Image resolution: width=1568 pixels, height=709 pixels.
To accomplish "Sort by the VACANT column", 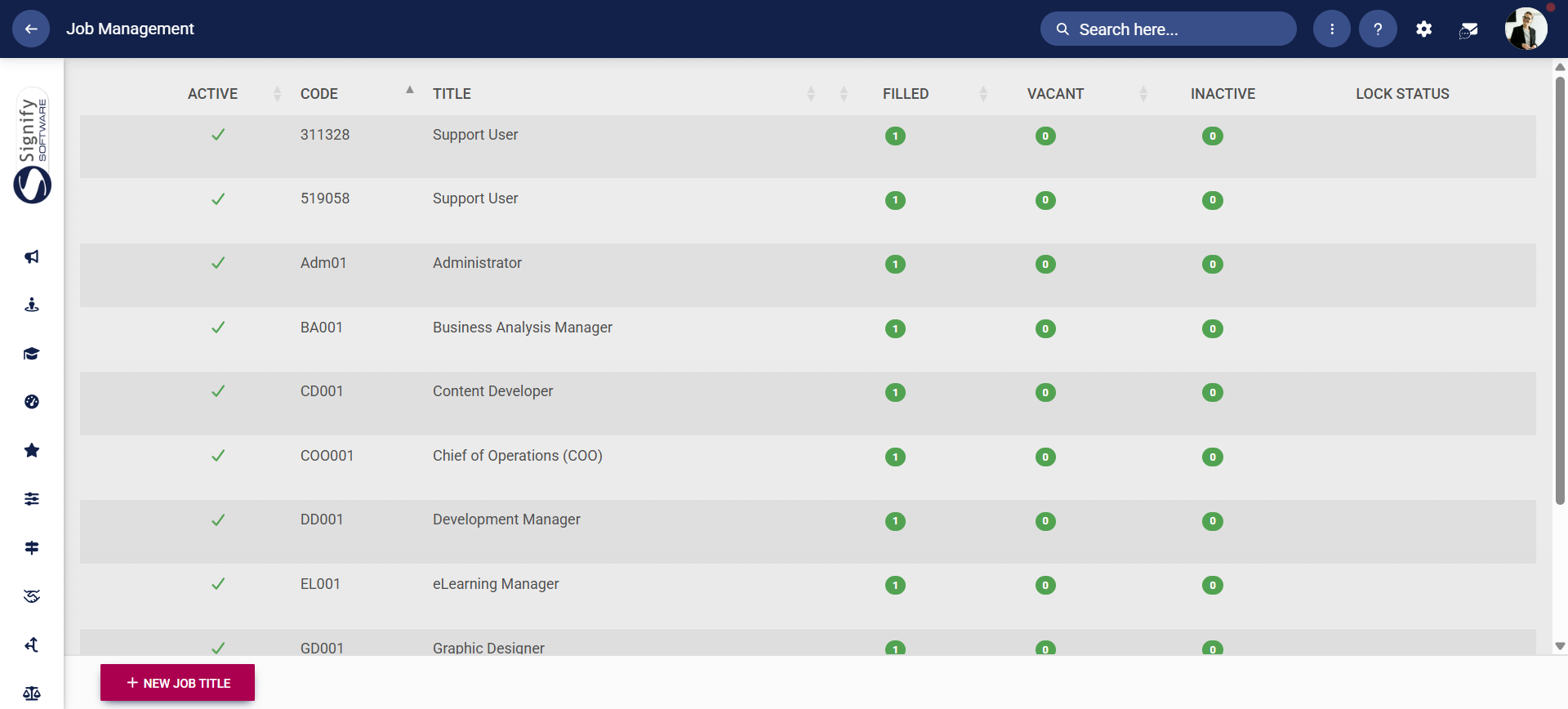I will [1055, 94].
